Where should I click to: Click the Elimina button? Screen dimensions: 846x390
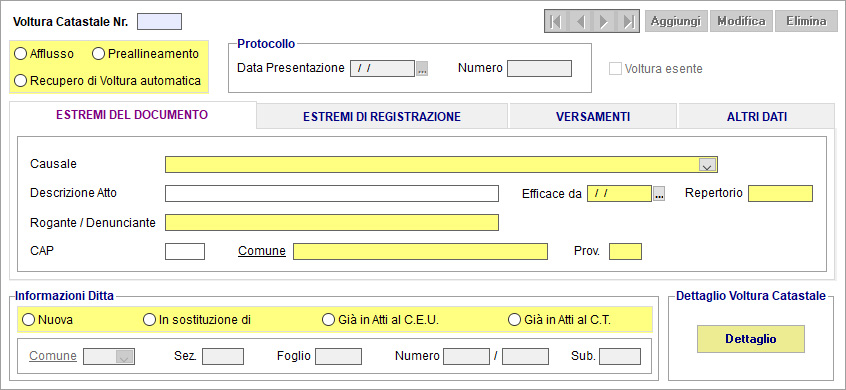pos(807,22)
